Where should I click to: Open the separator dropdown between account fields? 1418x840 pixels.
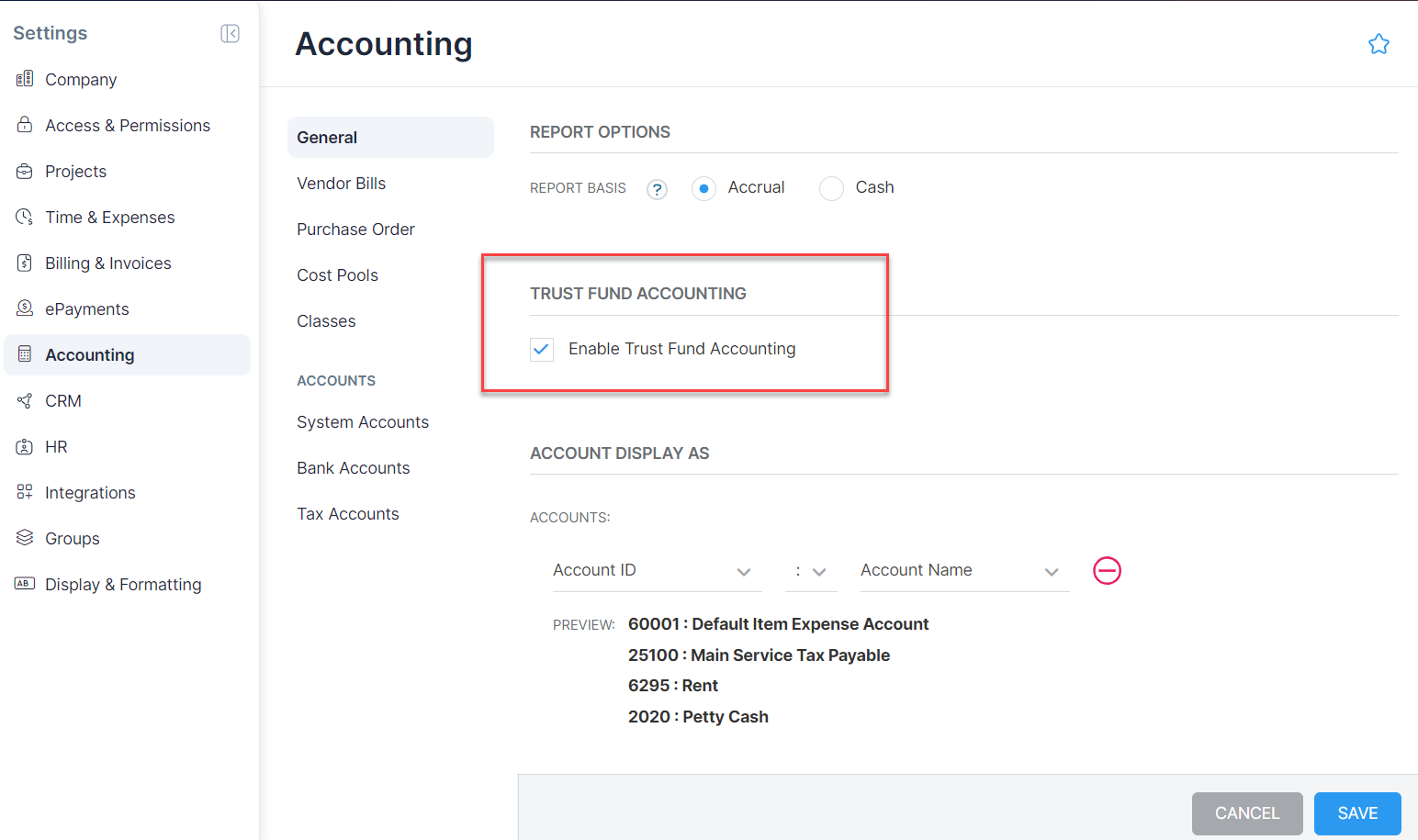[819, 570]
